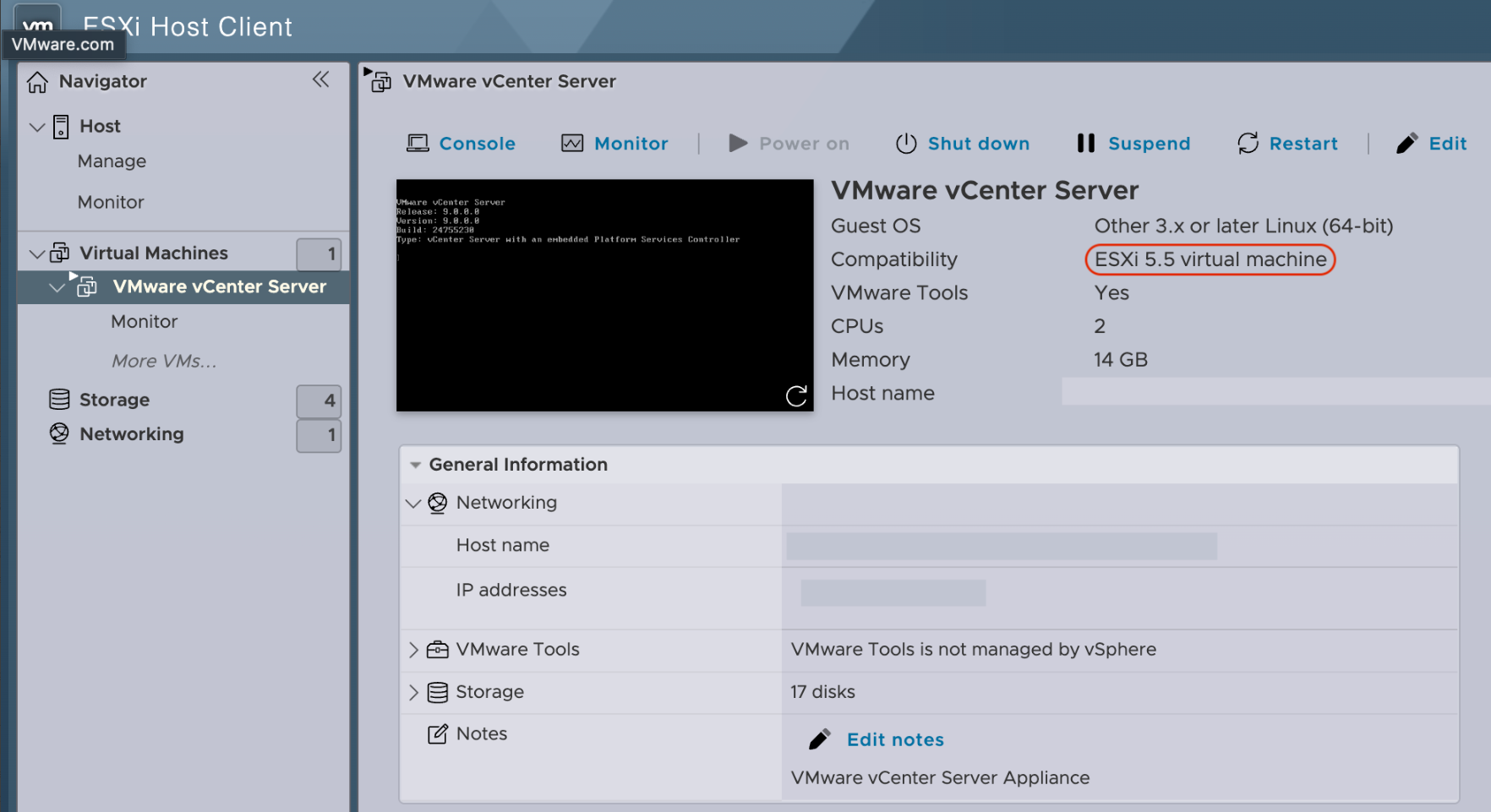Click the Virtual Machines count badge
The height and width of the screenshot is (812, 1491).
point(319,253)
